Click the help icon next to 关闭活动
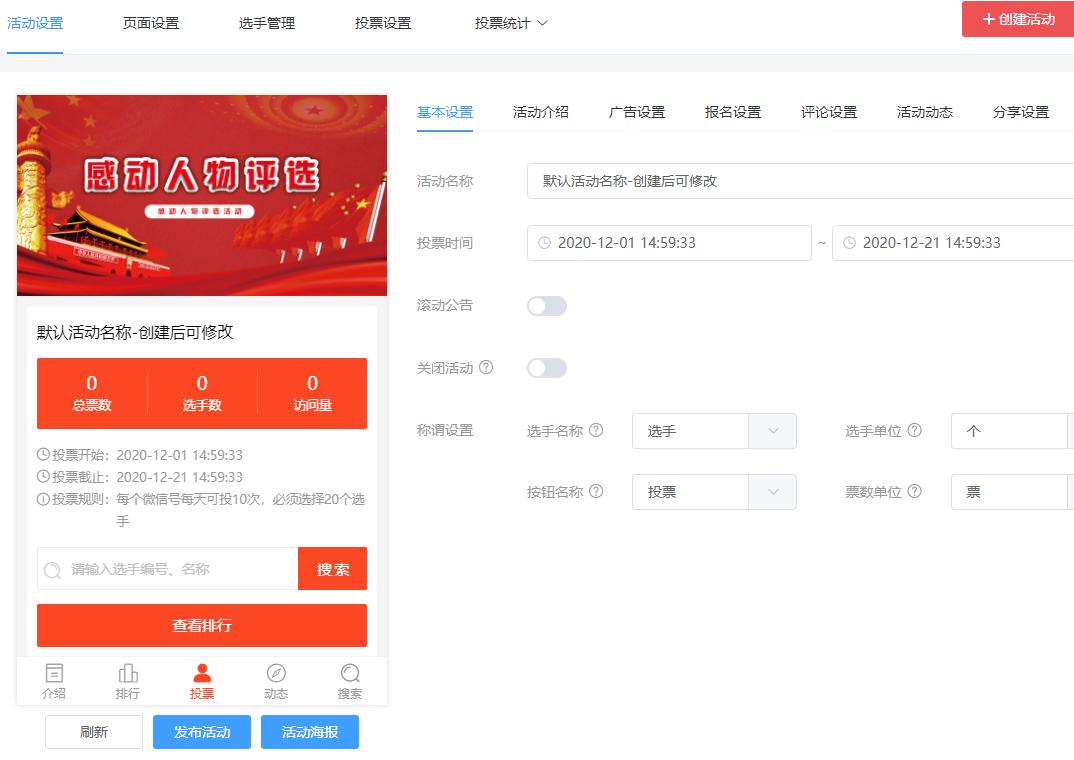 click(486, 368)
